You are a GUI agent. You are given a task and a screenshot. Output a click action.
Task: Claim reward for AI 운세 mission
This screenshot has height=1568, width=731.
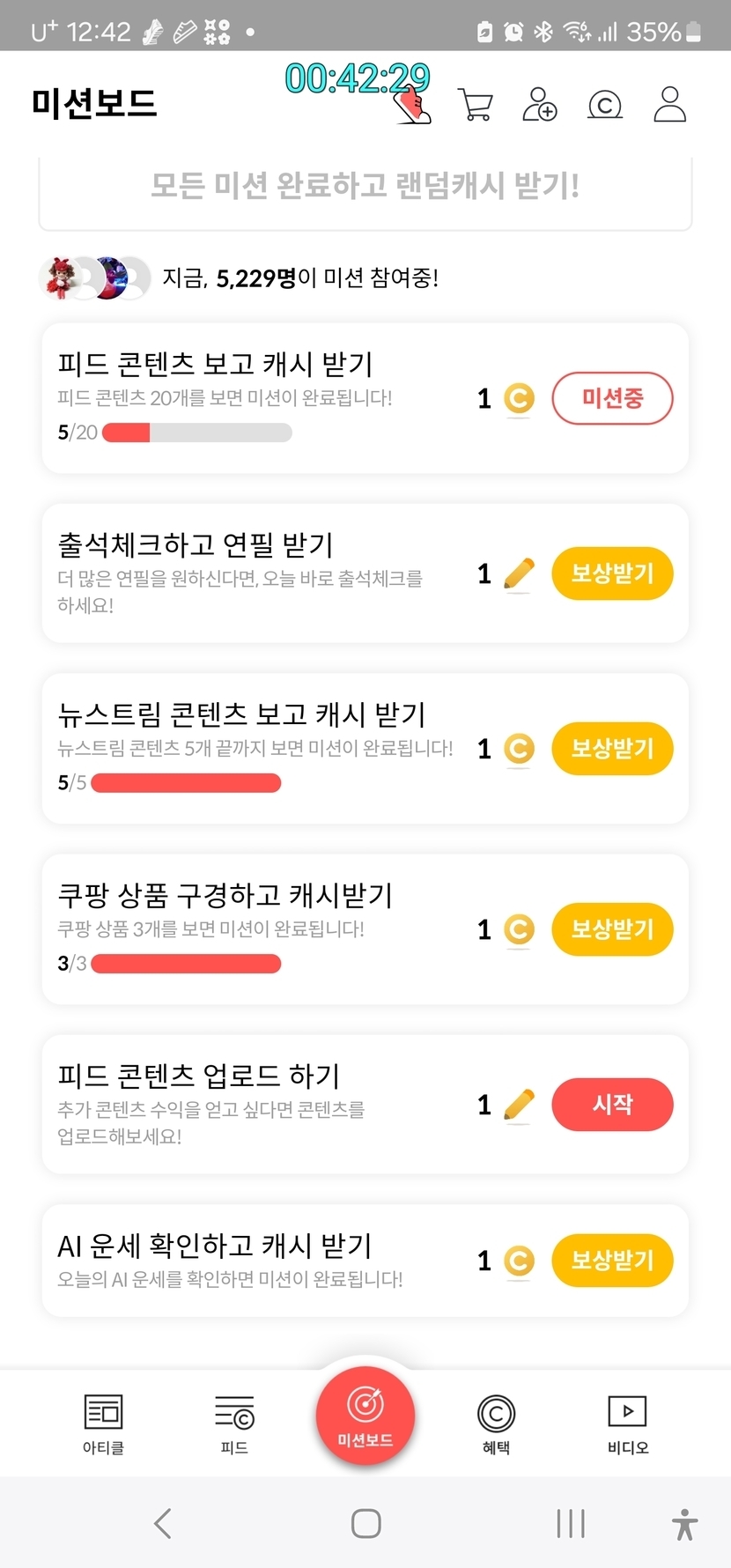pyautogui.click(x=612, y=1261)
